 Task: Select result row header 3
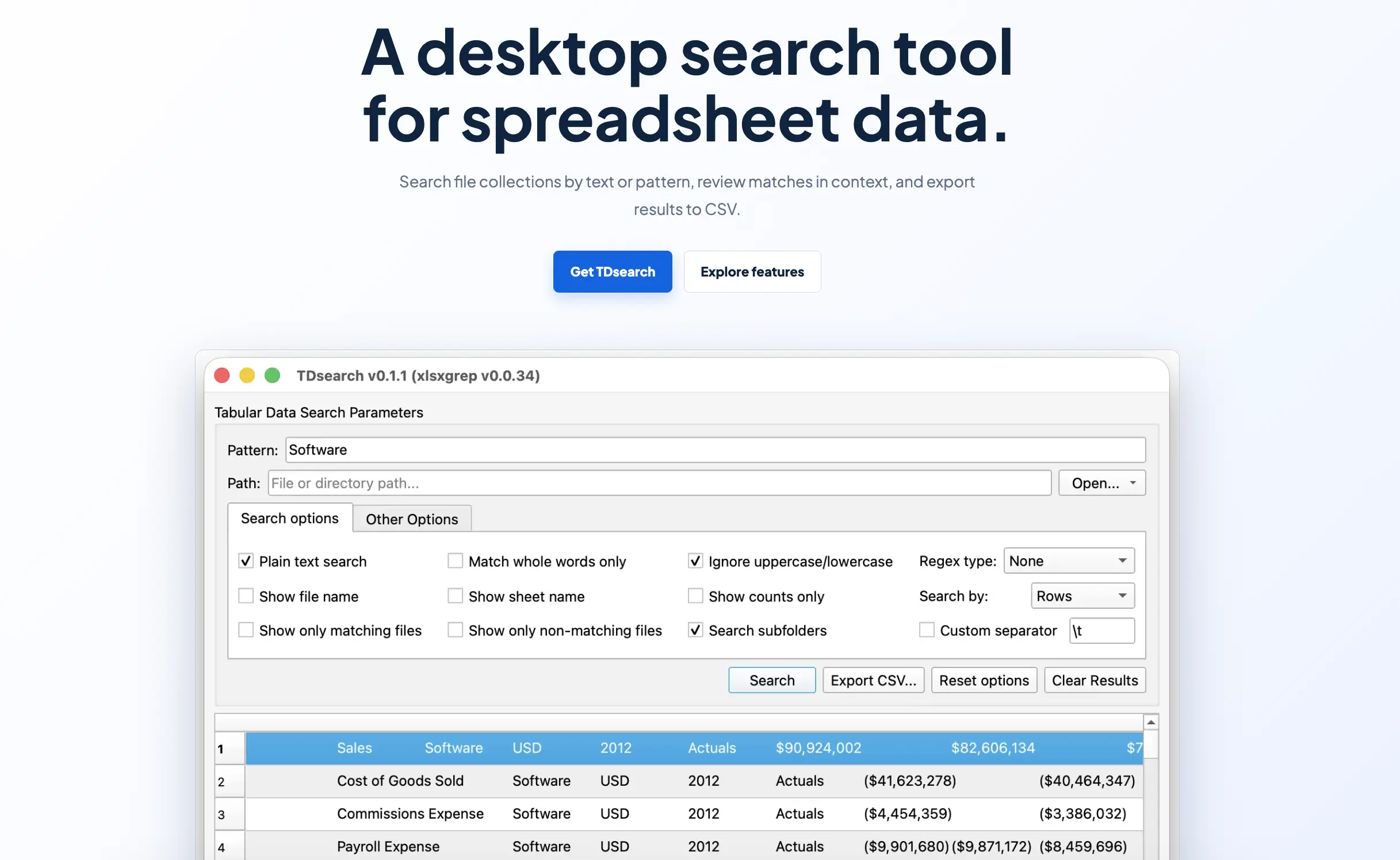tap(230, 814)
